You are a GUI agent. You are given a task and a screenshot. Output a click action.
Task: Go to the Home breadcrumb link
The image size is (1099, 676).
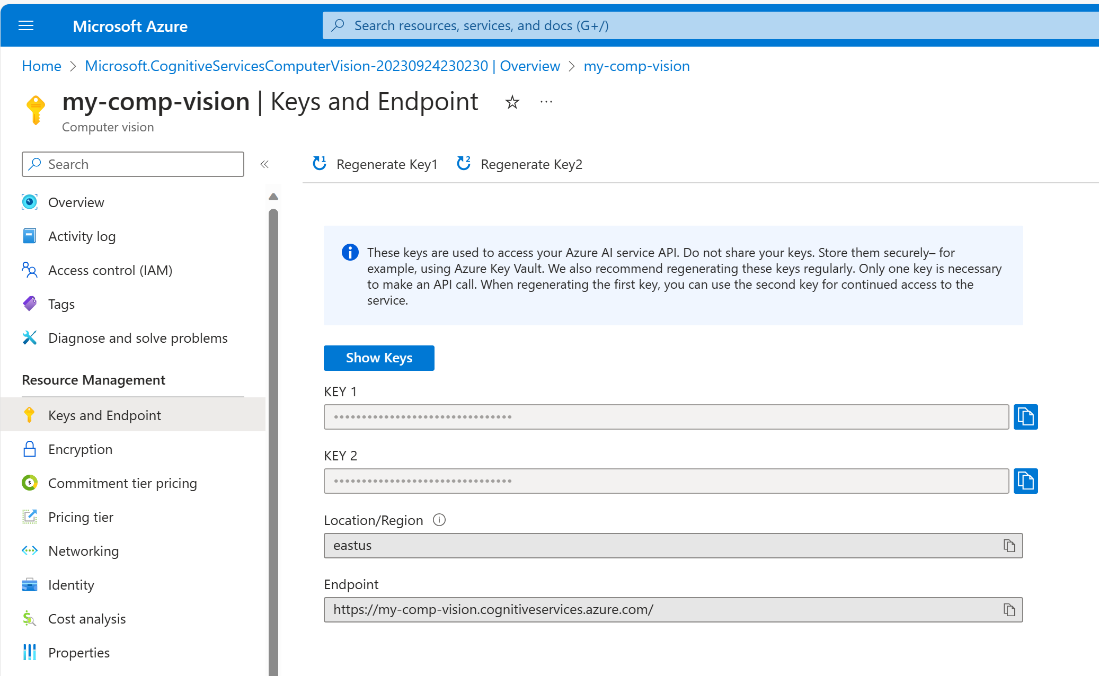pyautogui.click(x=41, y=66)
